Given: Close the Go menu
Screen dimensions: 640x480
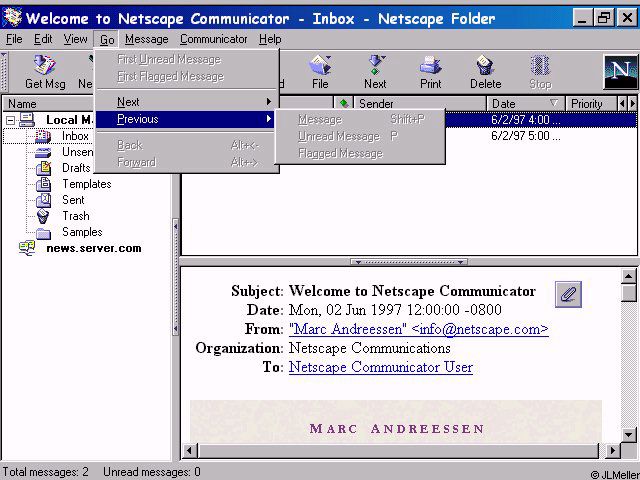Looking at the screenshot, I should coord(107,40).
